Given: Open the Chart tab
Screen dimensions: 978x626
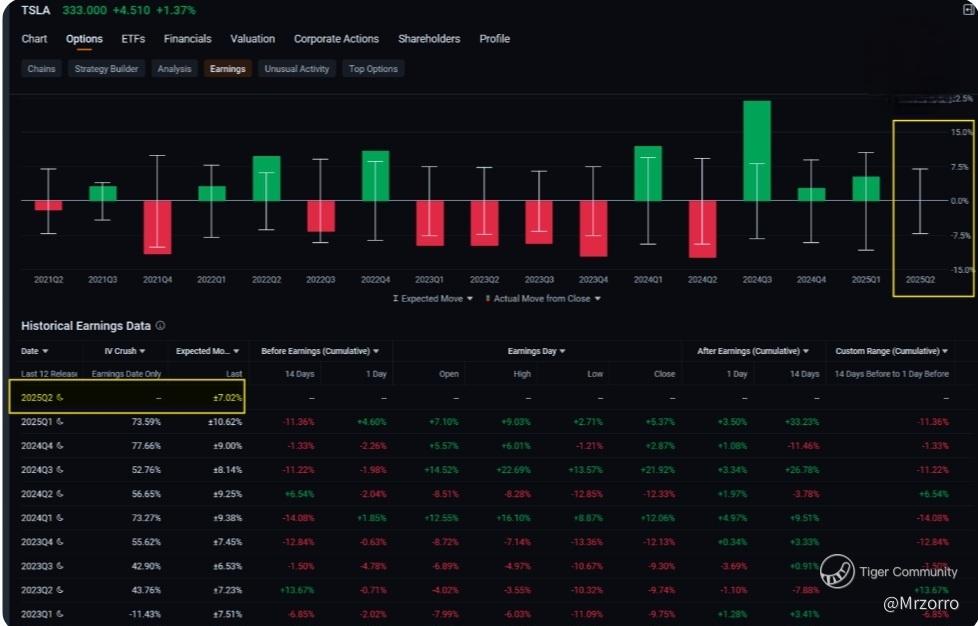Looking at the screenshot, I should (34, 39).
